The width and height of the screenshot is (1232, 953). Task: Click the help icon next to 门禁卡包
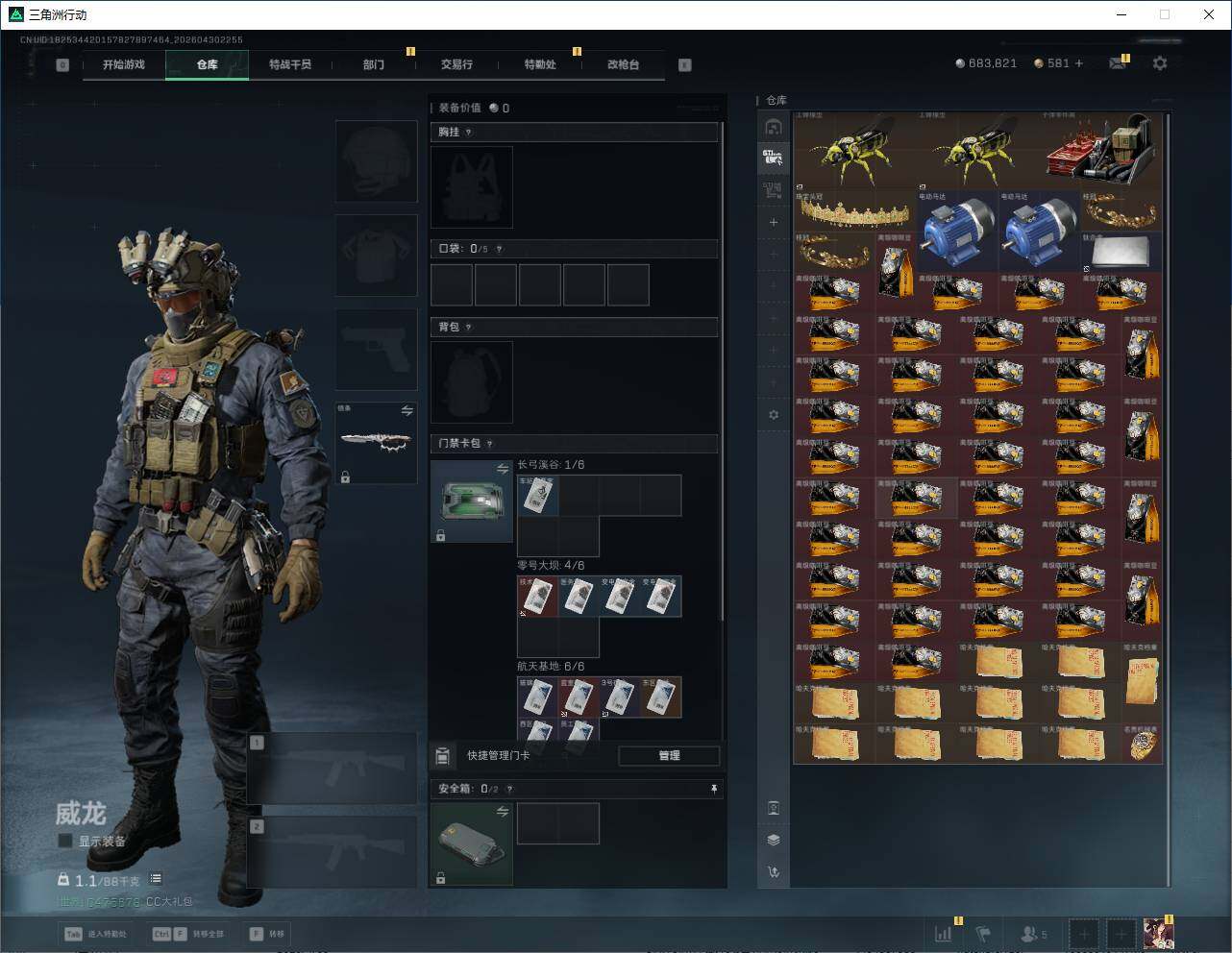coord(490,444)
